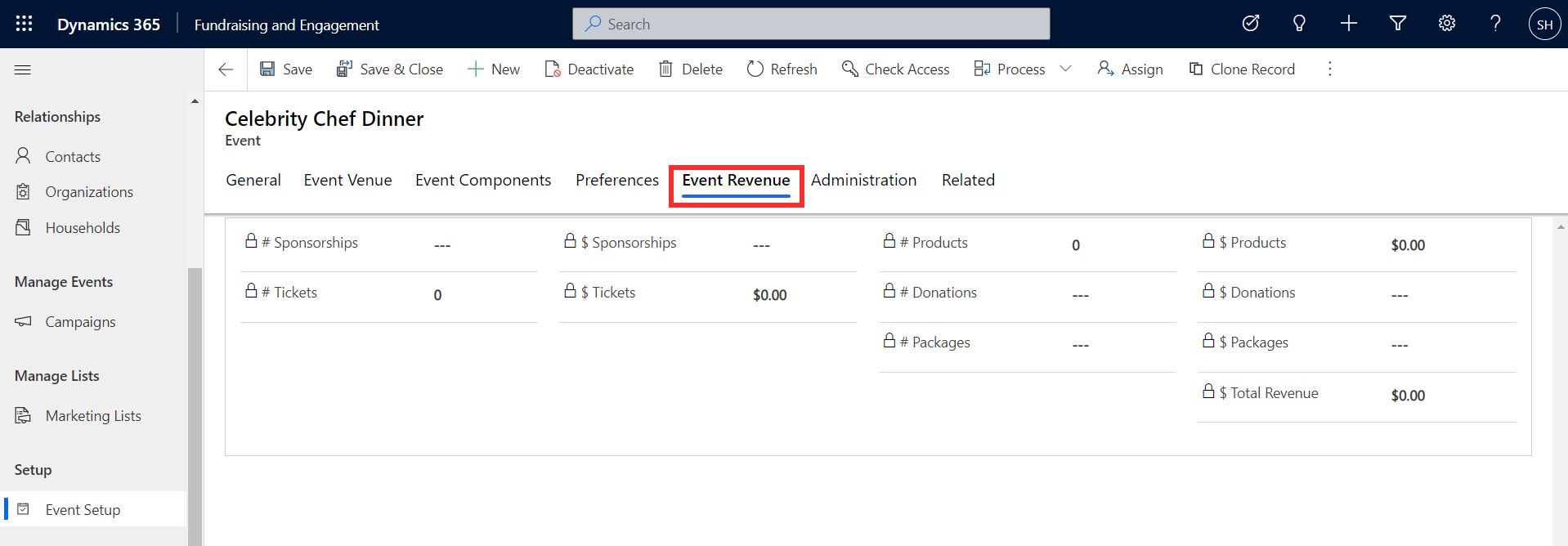Viewport: 1568px width, 546px height.
Task: Open the Administration tab
Action: click(863, 180)
